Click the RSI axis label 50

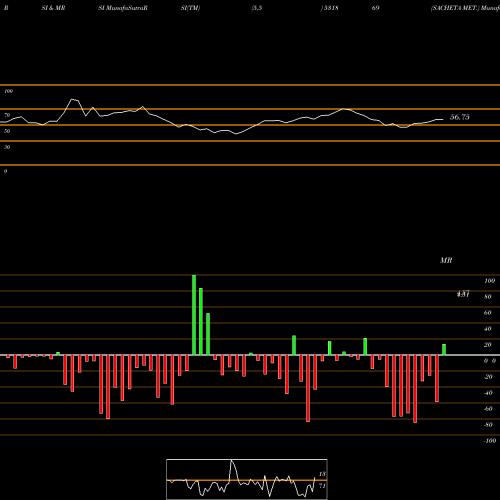[7, 131]
